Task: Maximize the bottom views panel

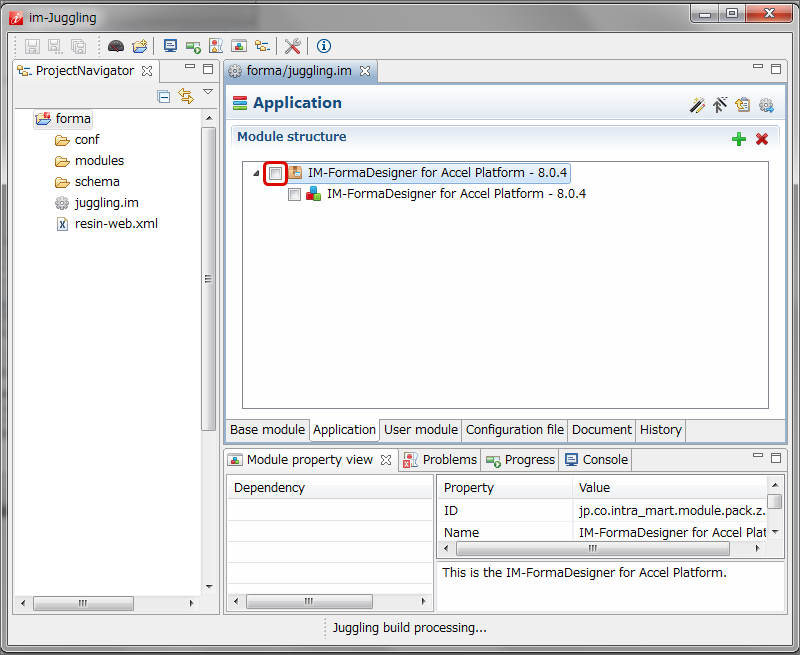Action: 776,458
